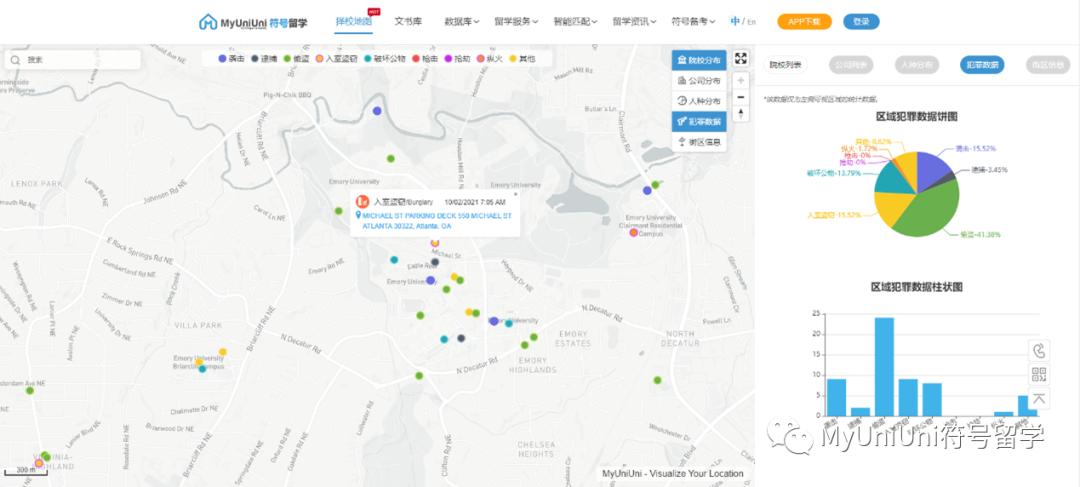Click the tallest 偷盗 bar in bar chart

pyautogui.click(x=884, y=366)
